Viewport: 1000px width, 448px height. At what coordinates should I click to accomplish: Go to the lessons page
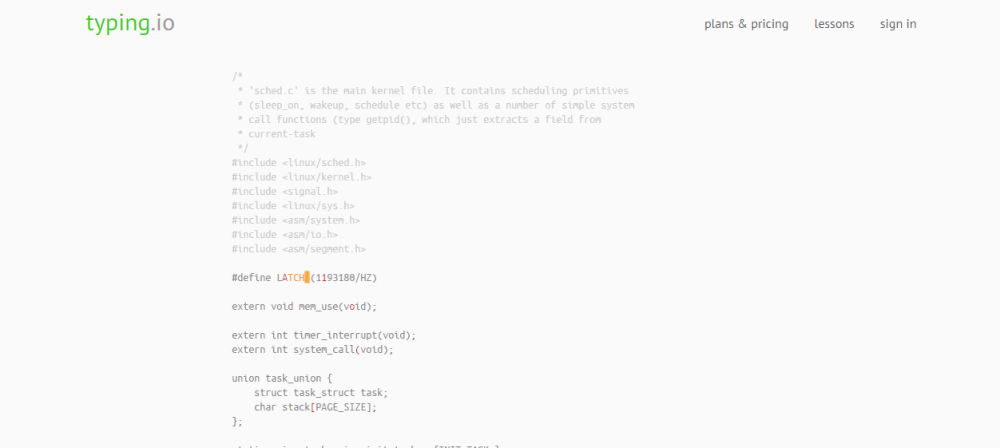click(x=834, y=24)
